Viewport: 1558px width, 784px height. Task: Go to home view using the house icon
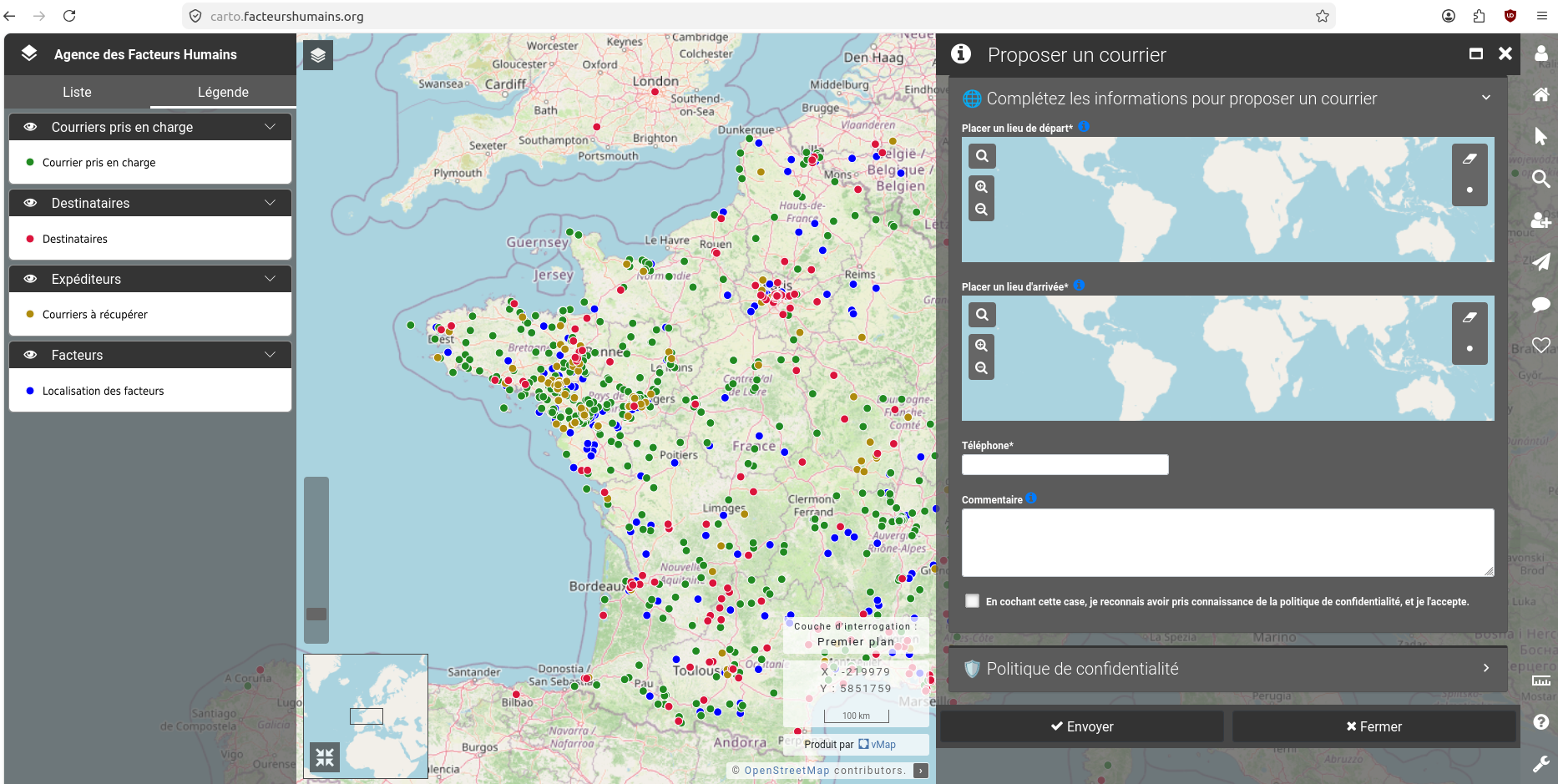1541,94
